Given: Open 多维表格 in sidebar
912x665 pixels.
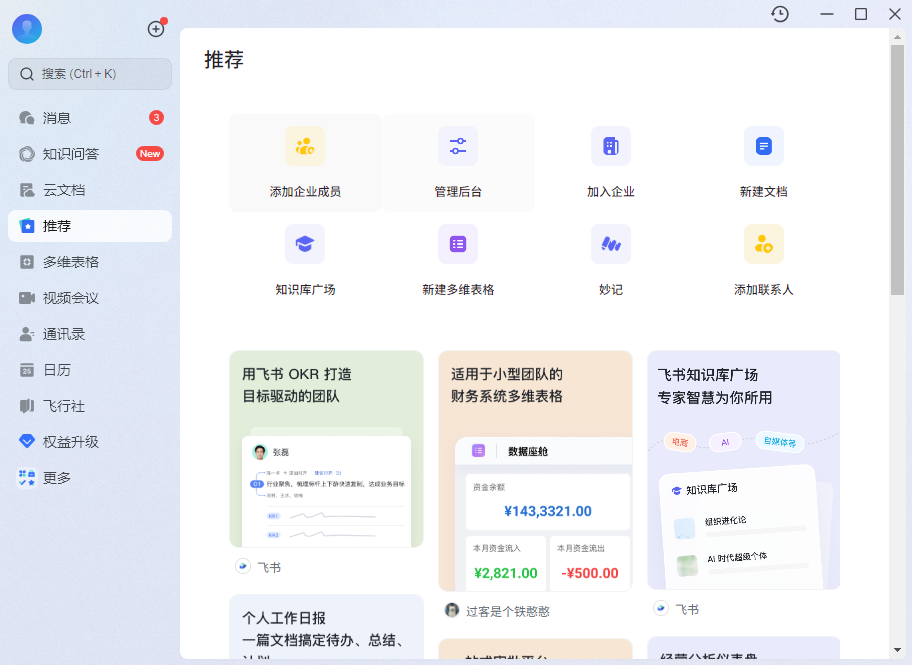Looking at the screenshot, I should [x=90, y=262].
